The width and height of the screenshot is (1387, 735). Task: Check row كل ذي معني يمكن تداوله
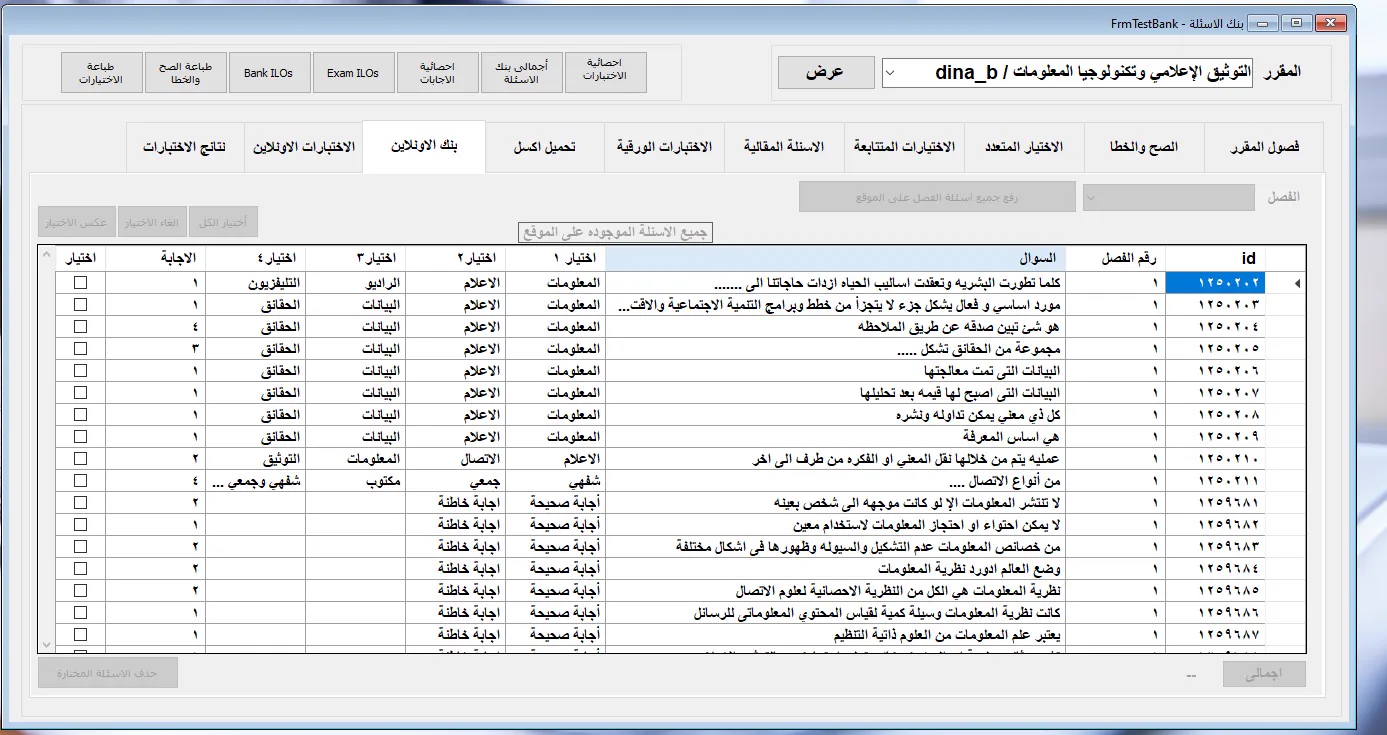click(80, 415)
